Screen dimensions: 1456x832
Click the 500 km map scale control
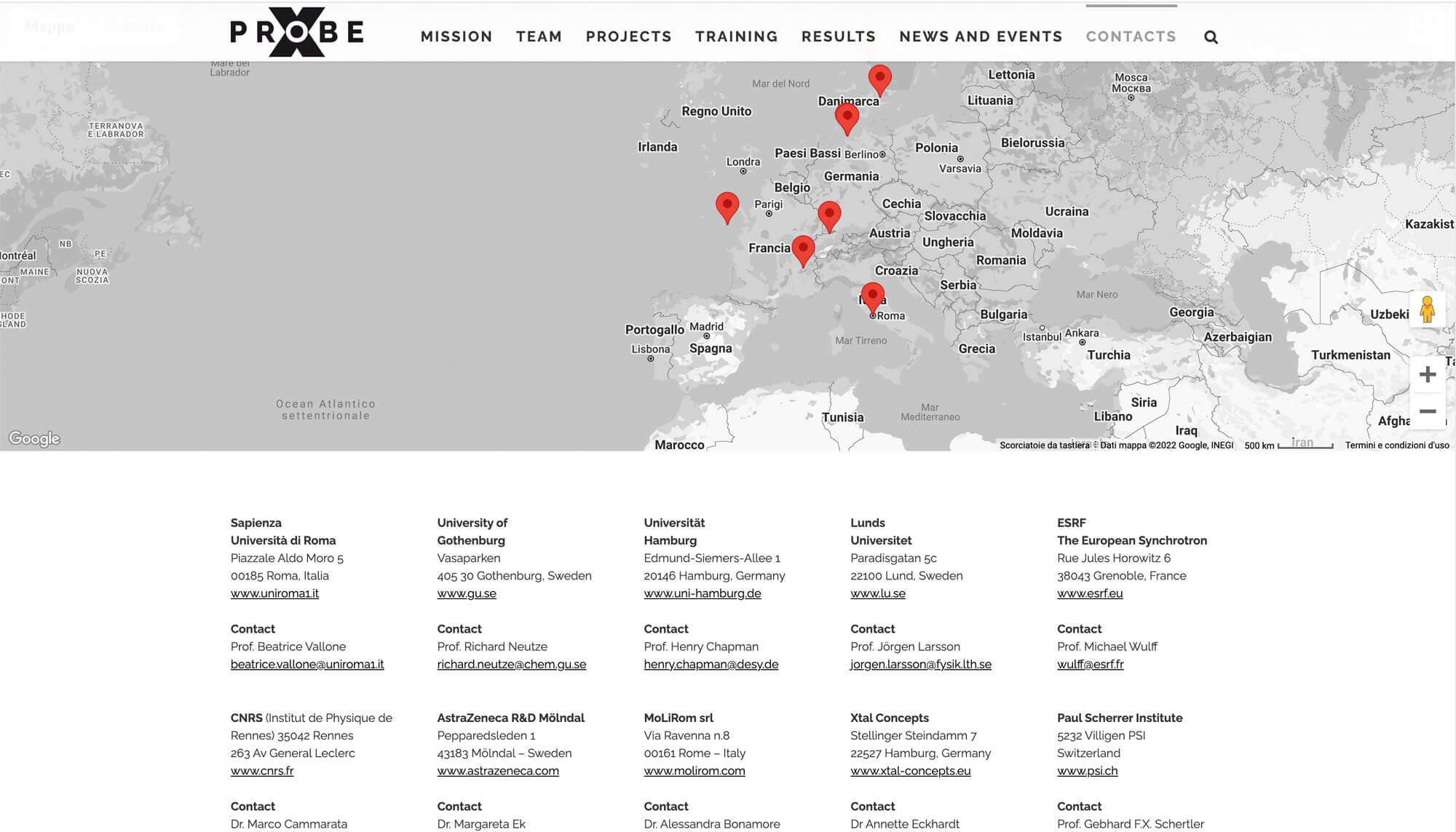[x=1289, y=445]
